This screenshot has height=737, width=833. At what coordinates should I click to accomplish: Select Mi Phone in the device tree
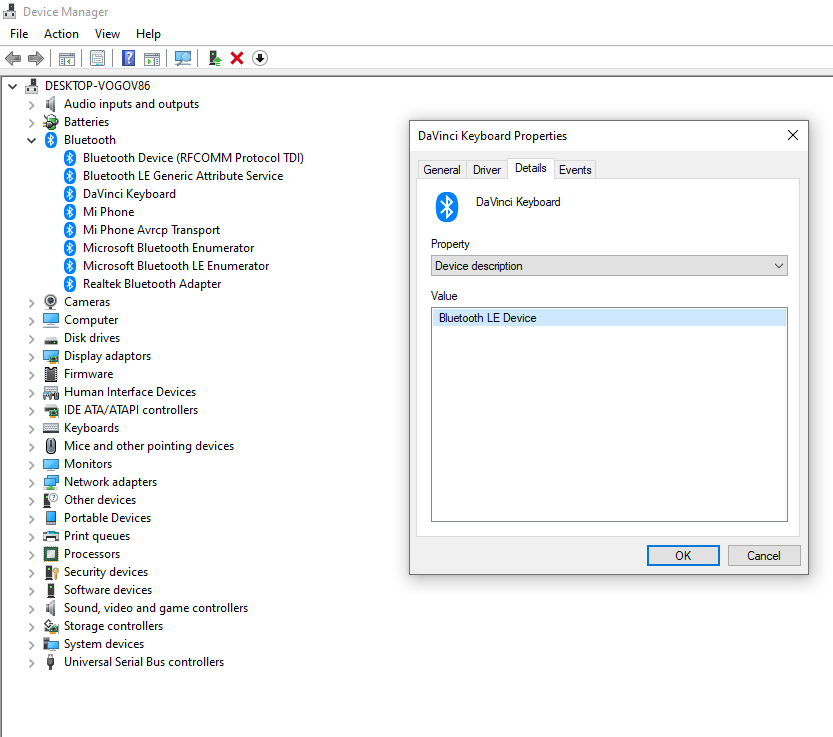click(x=108, y=212)
